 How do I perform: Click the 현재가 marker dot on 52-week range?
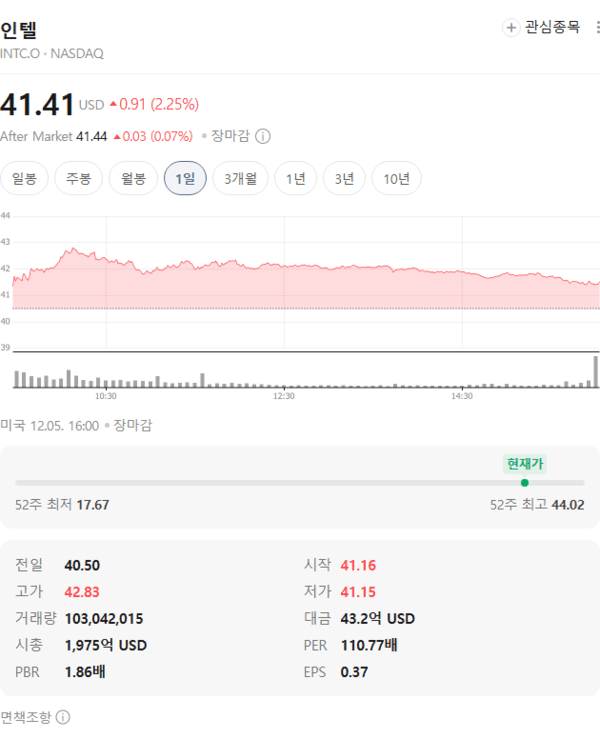tap(525, 483)
